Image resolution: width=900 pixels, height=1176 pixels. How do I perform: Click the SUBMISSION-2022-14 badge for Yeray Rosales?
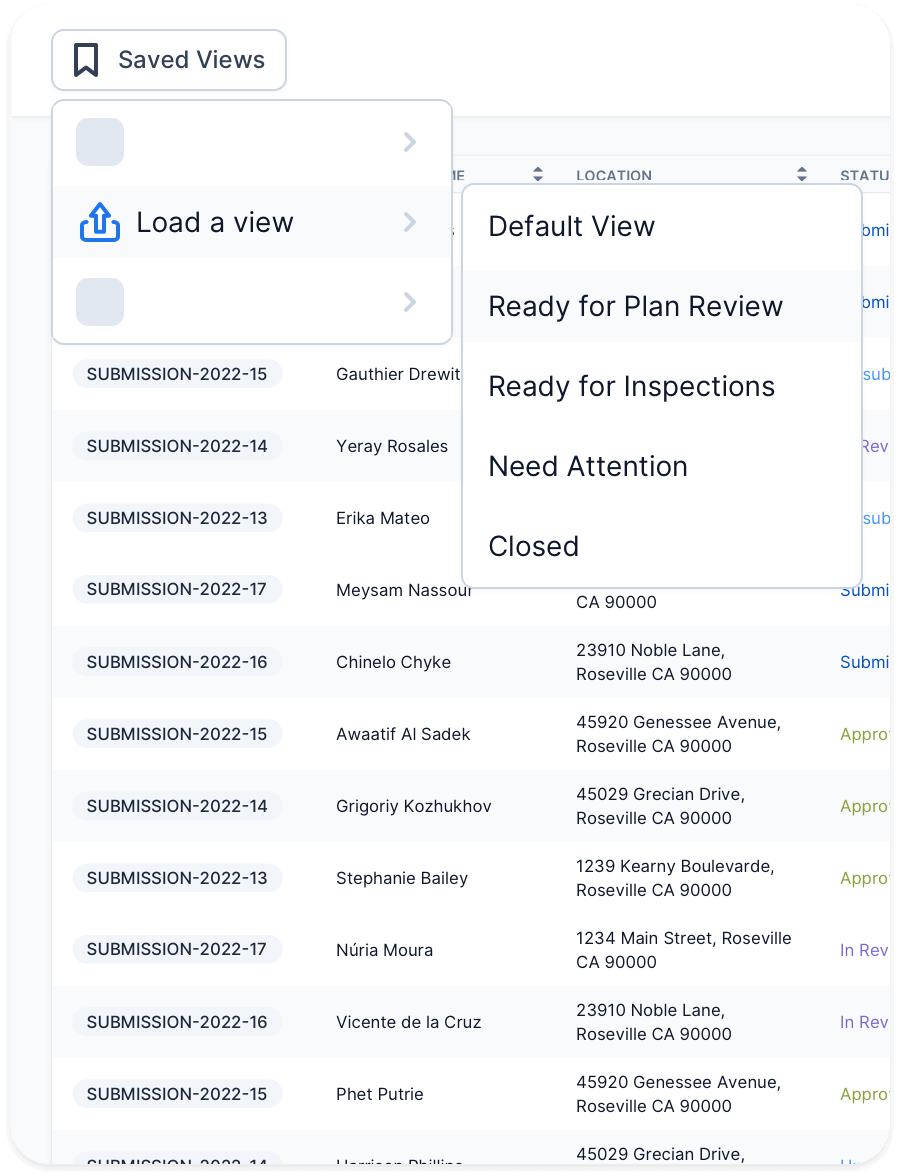[x=177, y=445]
